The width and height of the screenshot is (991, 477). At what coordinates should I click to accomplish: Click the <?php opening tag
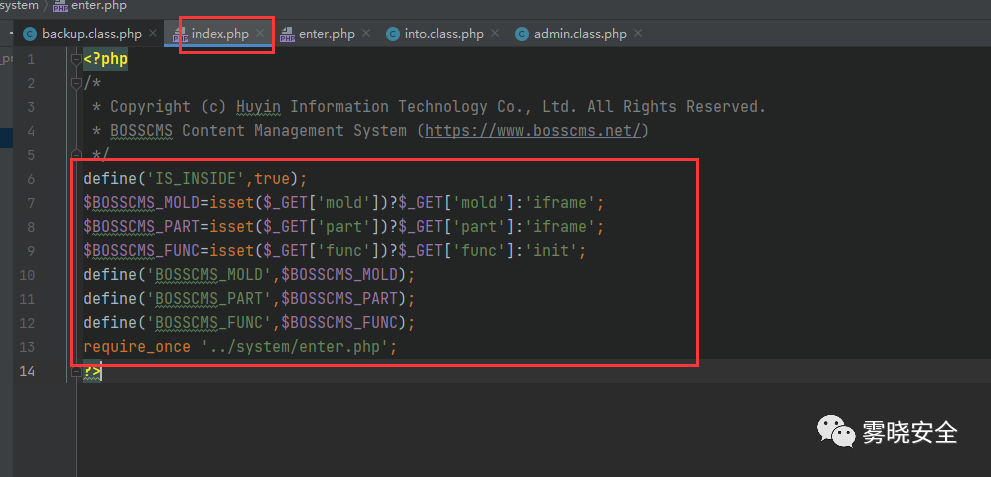pyautogui.click(x=106, y=59)
